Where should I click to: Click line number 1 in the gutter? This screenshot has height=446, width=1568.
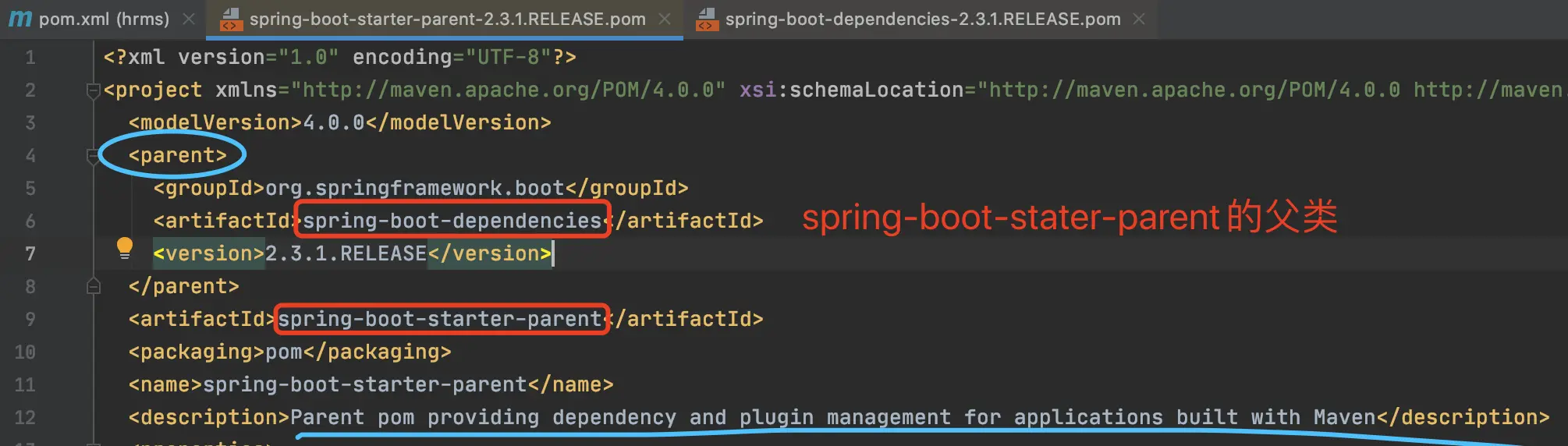pos(30,58)
